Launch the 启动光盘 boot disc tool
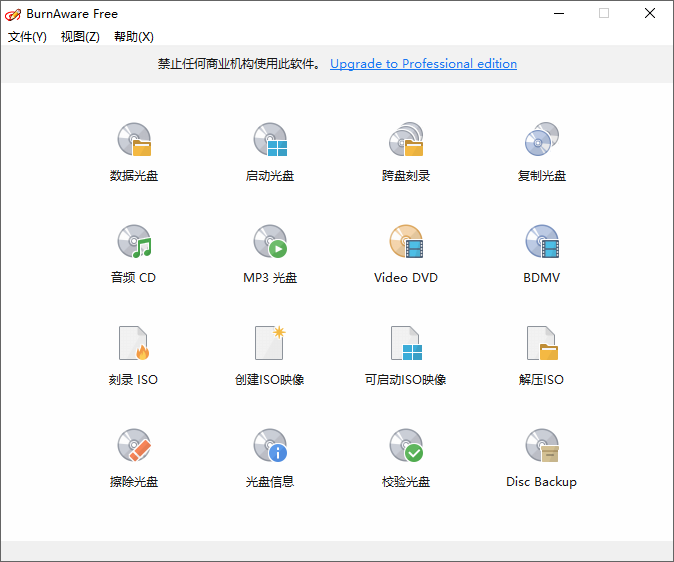This screenshot has width=674, height=562. (270, 140)
